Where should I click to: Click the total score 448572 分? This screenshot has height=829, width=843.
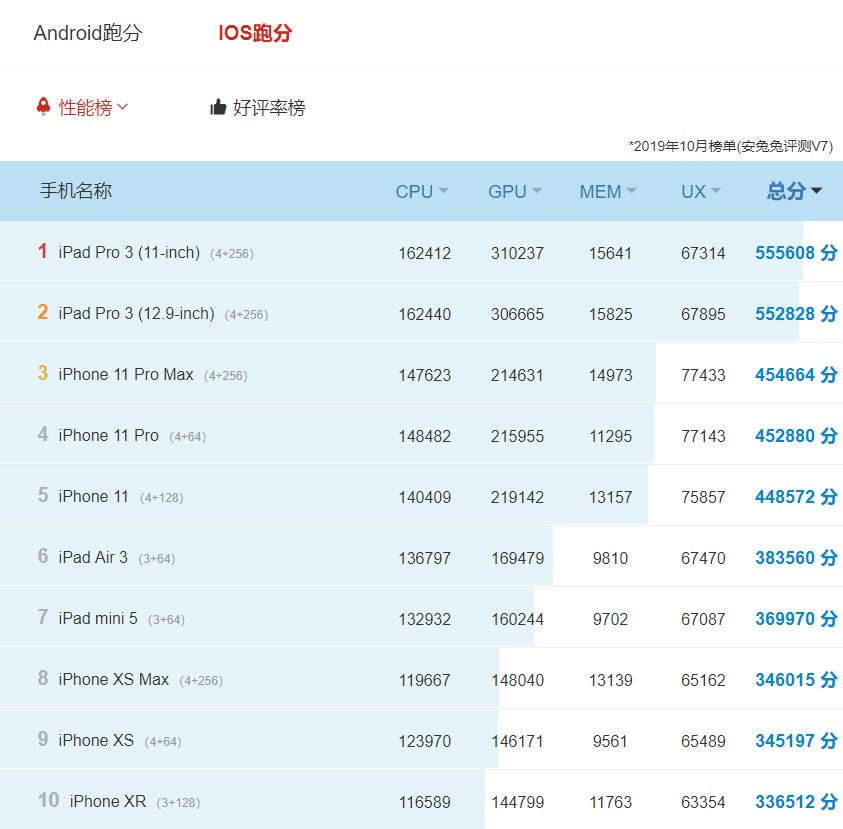point(796,497)
